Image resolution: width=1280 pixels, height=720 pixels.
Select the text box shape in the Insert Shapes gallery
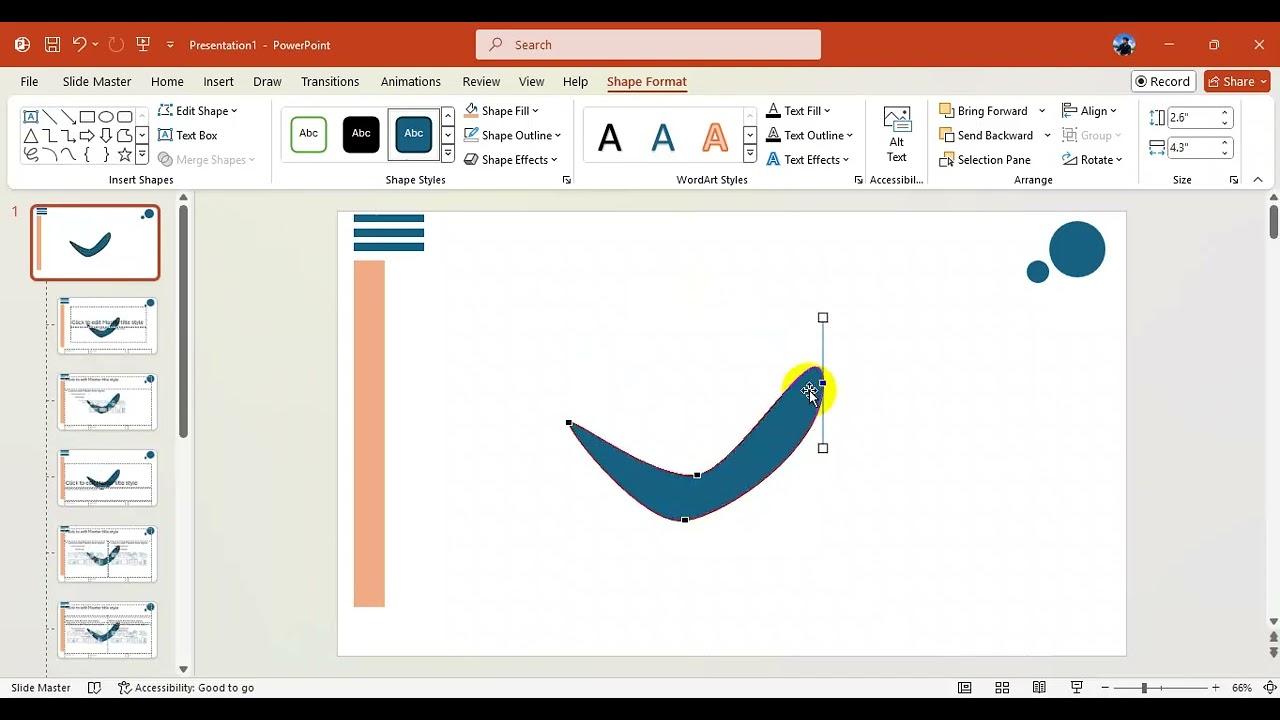[31, 117]
